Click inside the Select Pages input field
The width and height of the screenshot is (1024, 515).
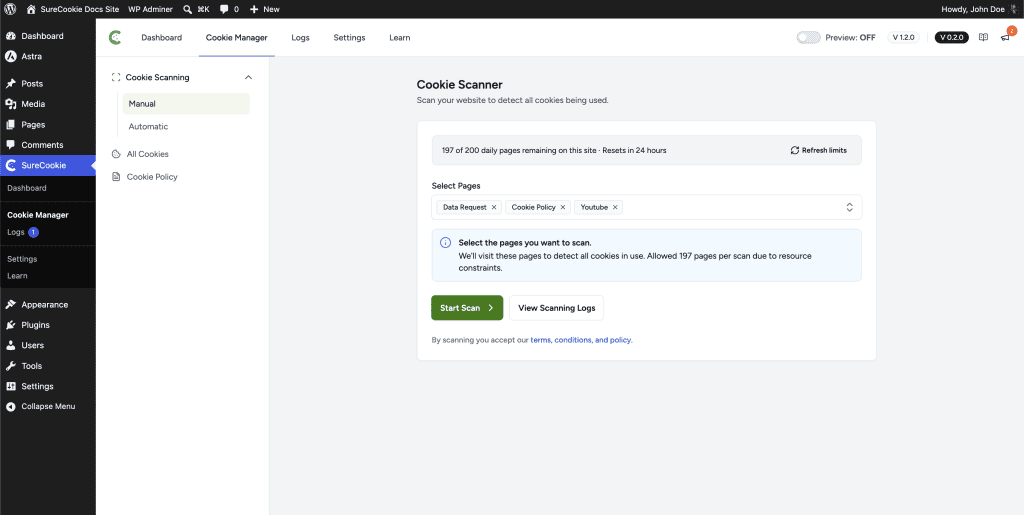[731, 207]
